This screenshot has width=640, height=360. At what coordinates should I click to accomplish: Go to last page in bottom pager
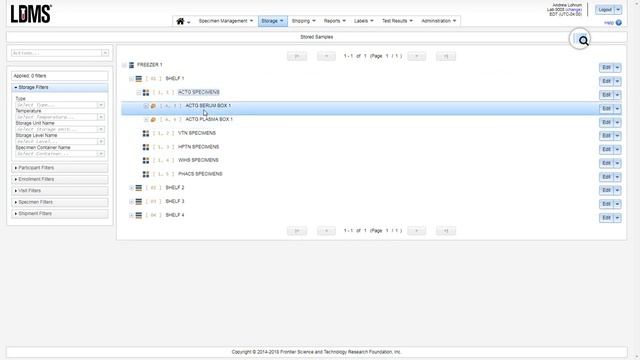click(446, 231)
